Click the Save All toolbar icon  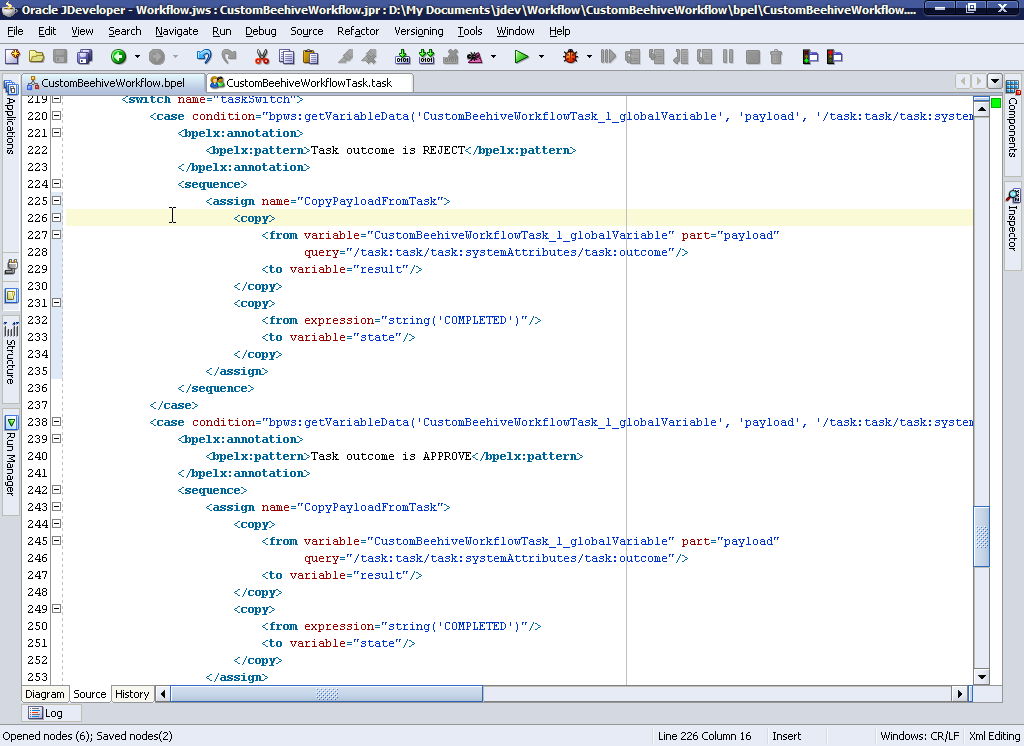[85, 57]
